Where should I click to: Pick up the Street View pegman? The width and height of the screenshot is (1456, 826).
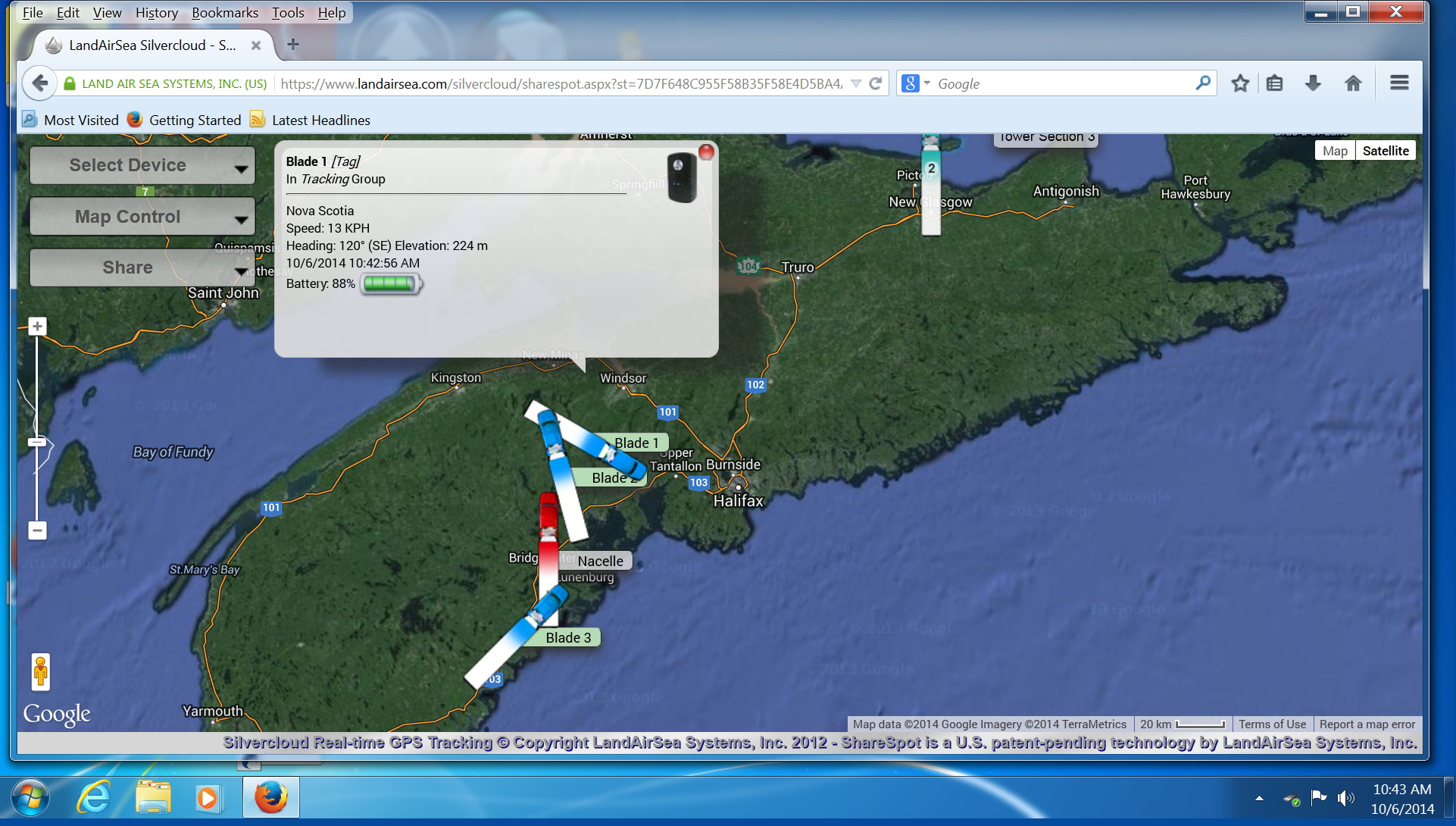coord(41,672)
